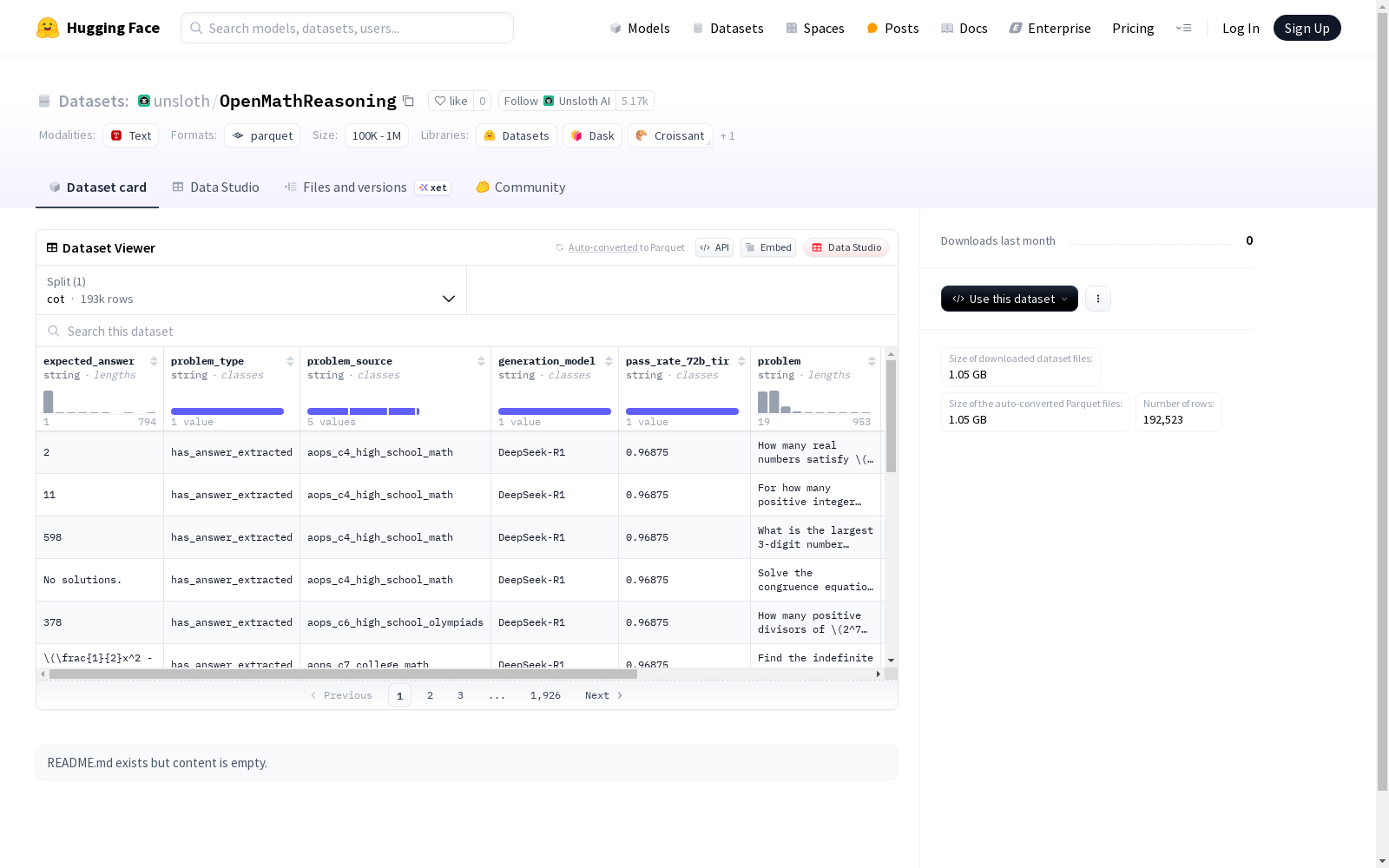Select the Text modality tag
The height and width of the screenshot is (868, 1389).
[131, 135]
